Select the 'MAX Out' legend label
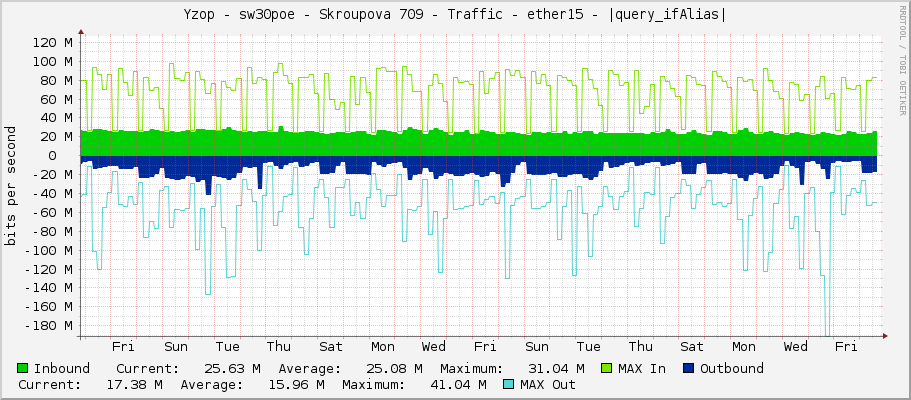This screenshot has height=400, width=911. click(x=548, y=385)
